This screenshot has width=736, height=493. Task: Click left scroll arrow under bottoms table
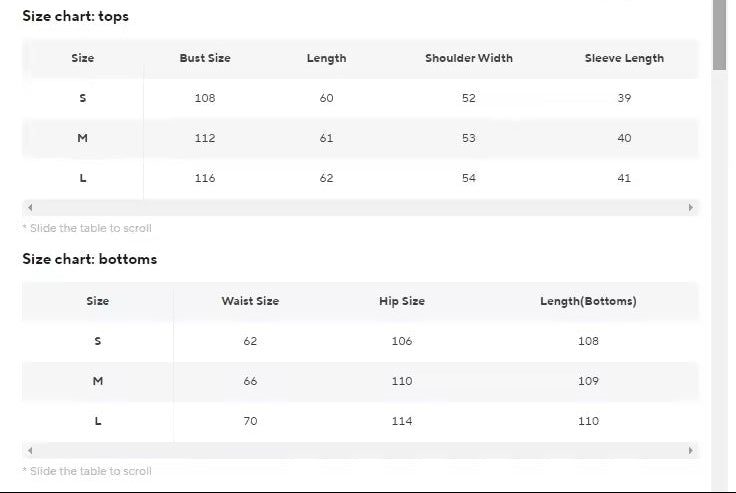30,451
